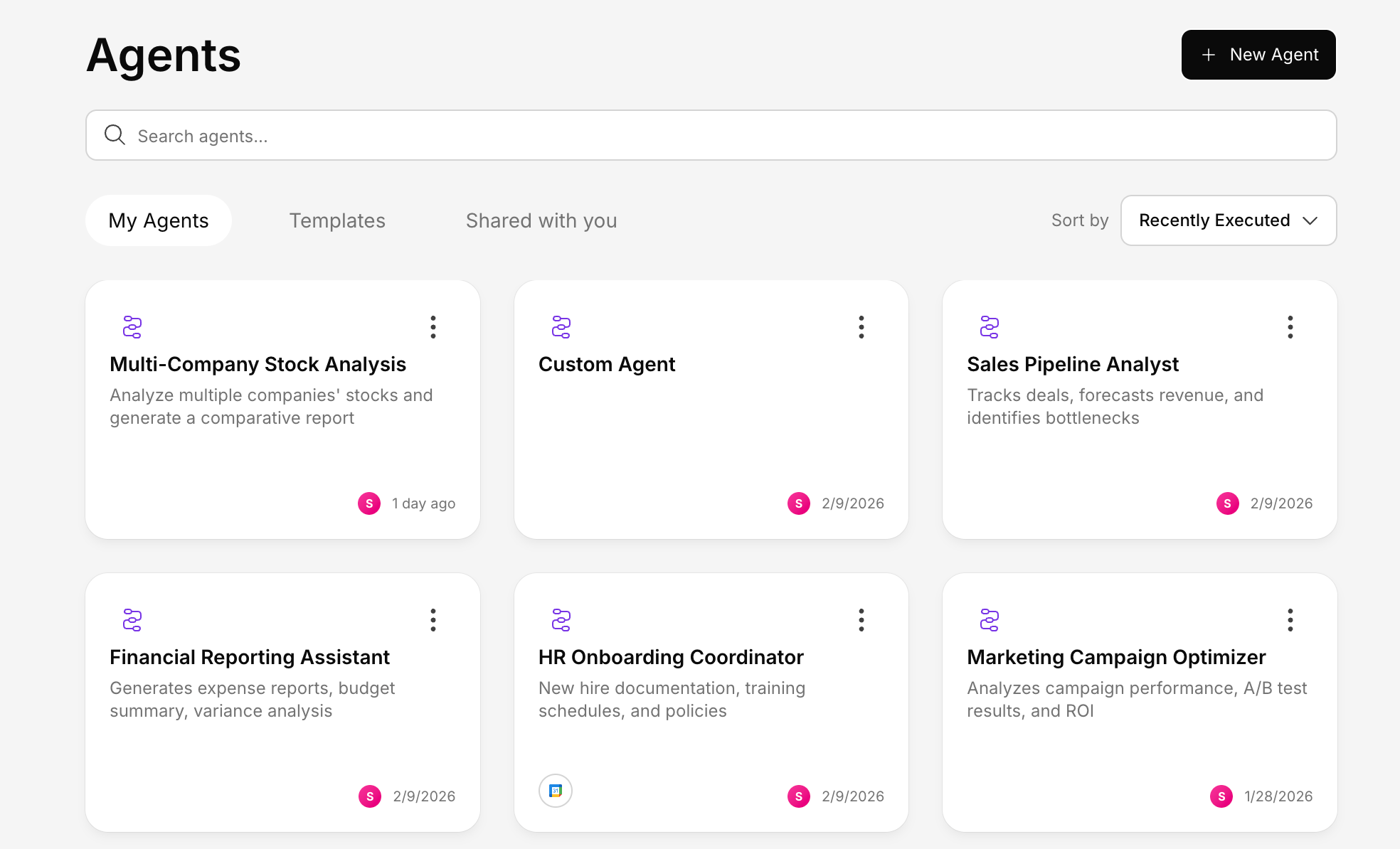Open three-dot menu on Marketing Campaign Optimizer card
Screen dimensions: 1400x849
[1290, 620]
